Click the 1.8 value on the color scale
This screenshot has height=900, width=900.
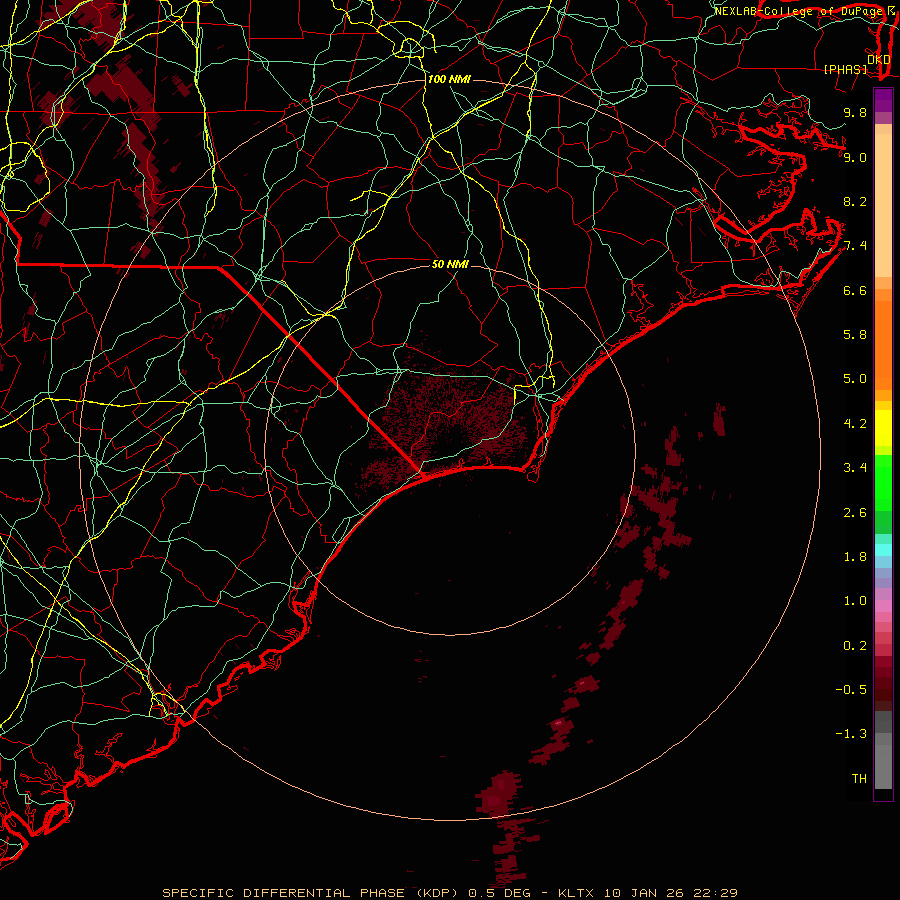855,557
